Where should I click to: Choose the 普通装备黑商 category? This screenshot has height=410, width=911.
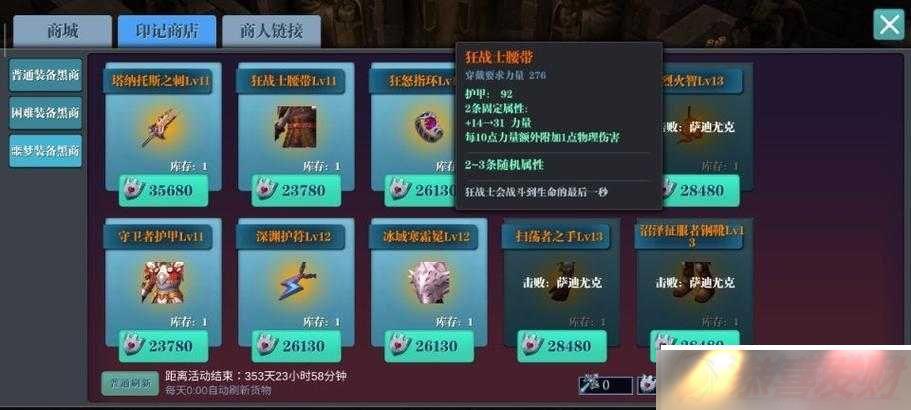click(x=45, y=75)
